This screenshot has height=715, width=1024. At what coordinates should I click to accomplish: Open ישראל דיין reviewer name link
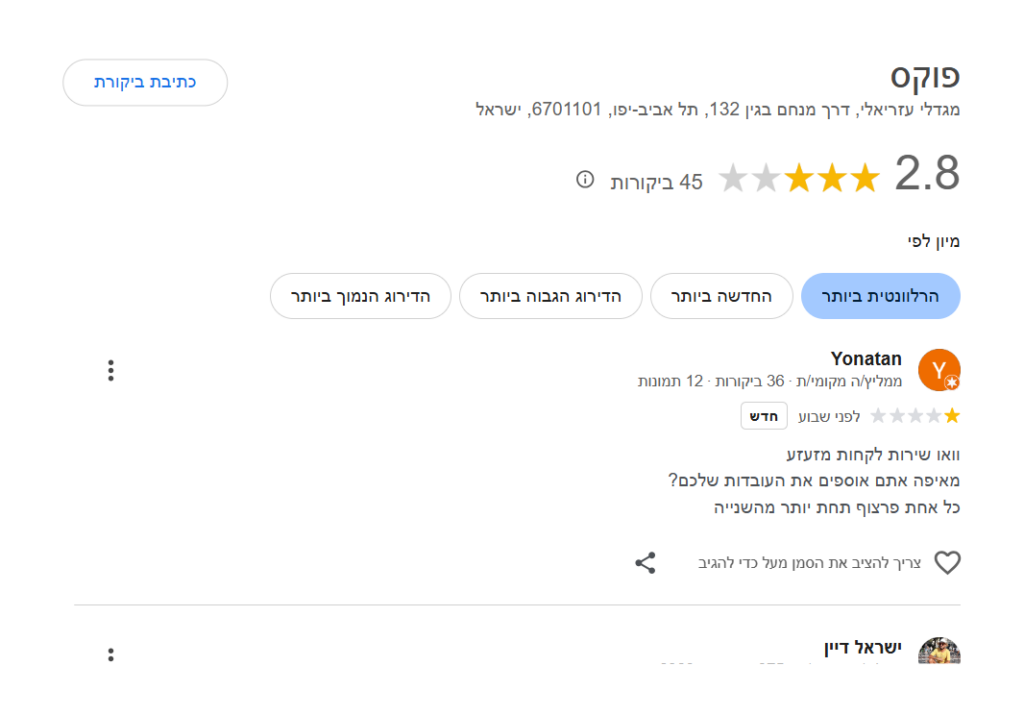tap(863, 648)
